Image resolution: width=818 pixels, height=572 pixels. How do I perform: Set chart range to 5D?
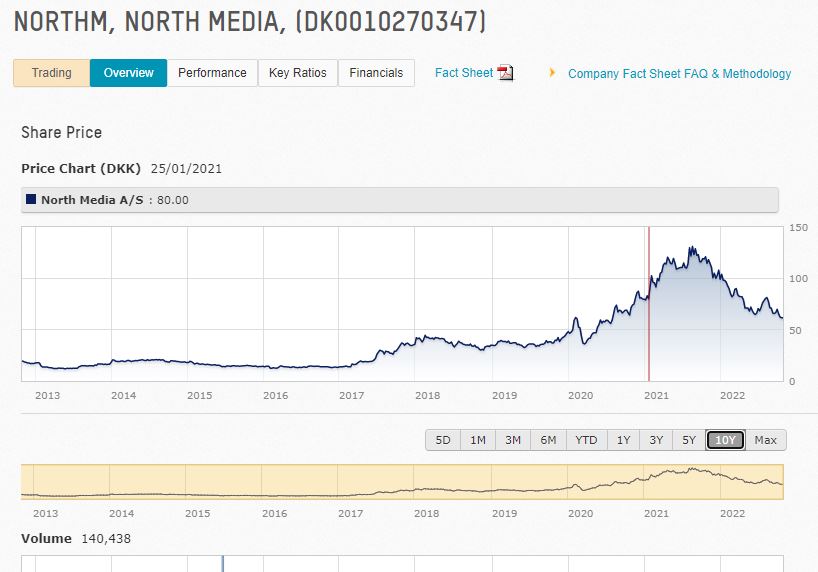(442, 440)
